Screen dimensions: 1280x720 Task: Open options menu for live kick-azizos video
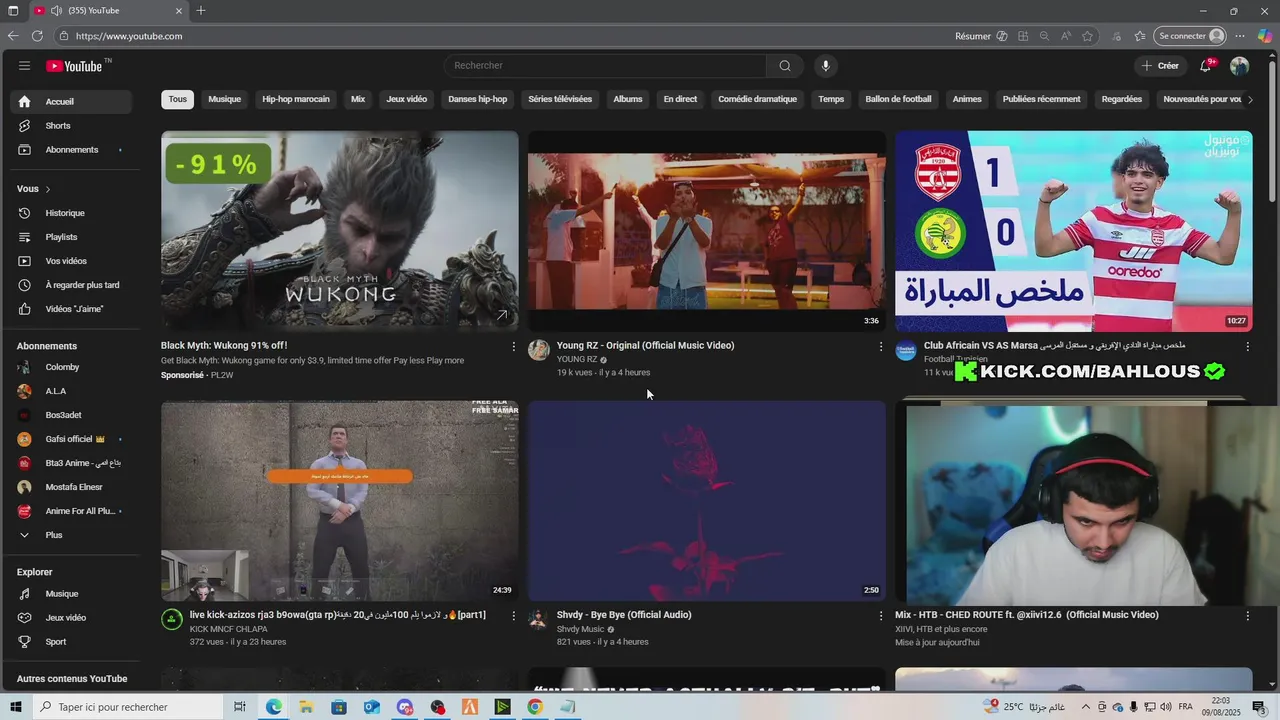pyautogui.click(x=514, y=616)
